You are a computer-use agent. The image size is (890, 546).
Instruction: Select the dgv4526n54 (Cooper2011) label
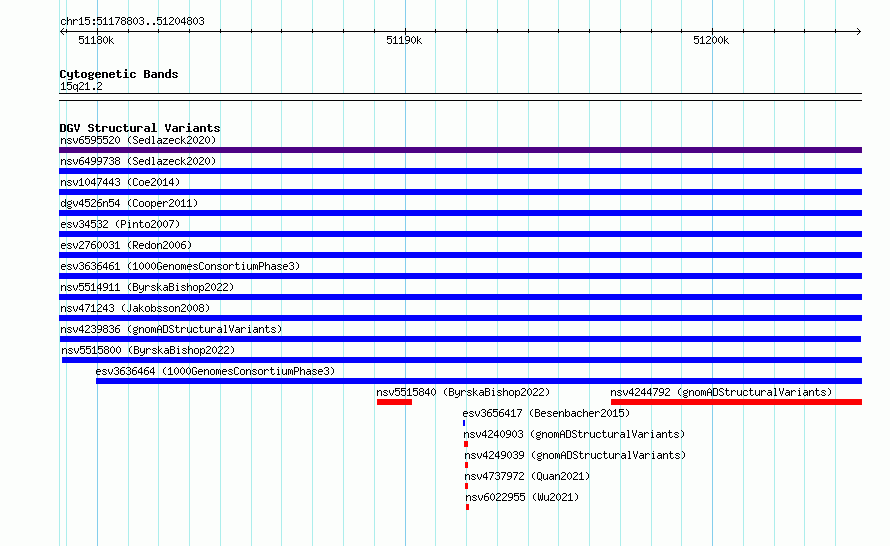click(129, 203)
